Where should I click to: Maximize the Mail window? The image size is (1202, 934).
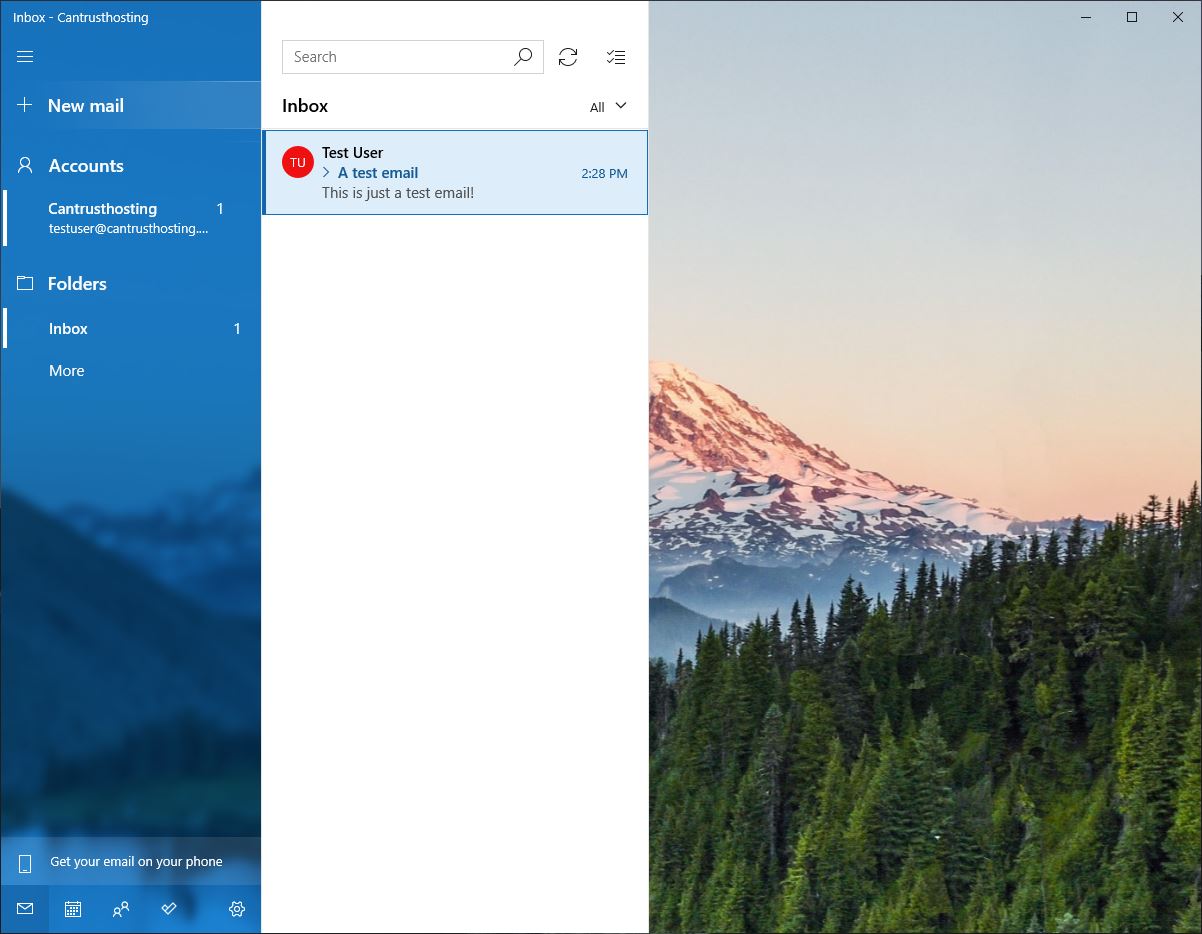pos(1132,17)
